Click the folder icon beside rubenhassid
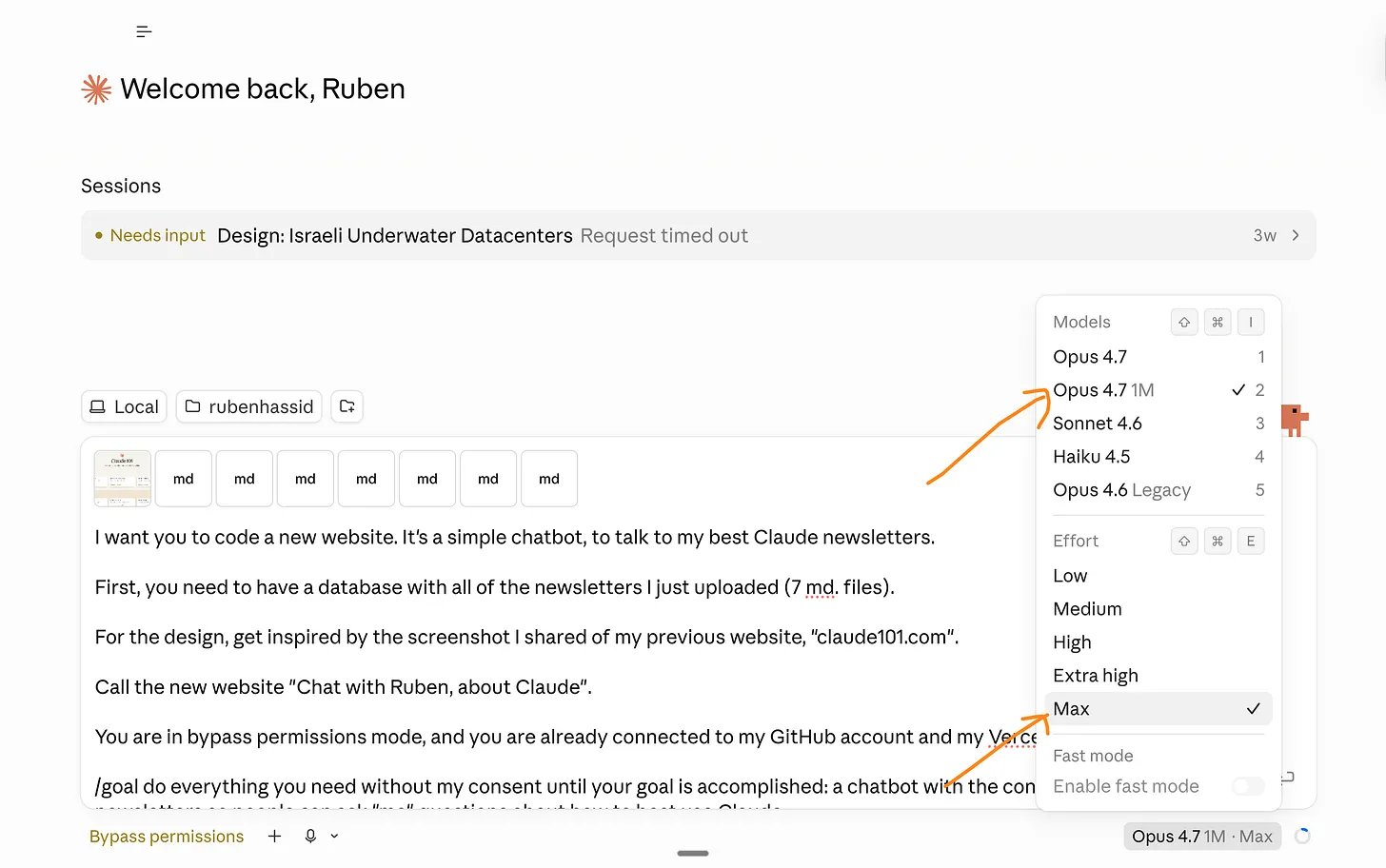 pyautogui.click(x=192, y=406)
